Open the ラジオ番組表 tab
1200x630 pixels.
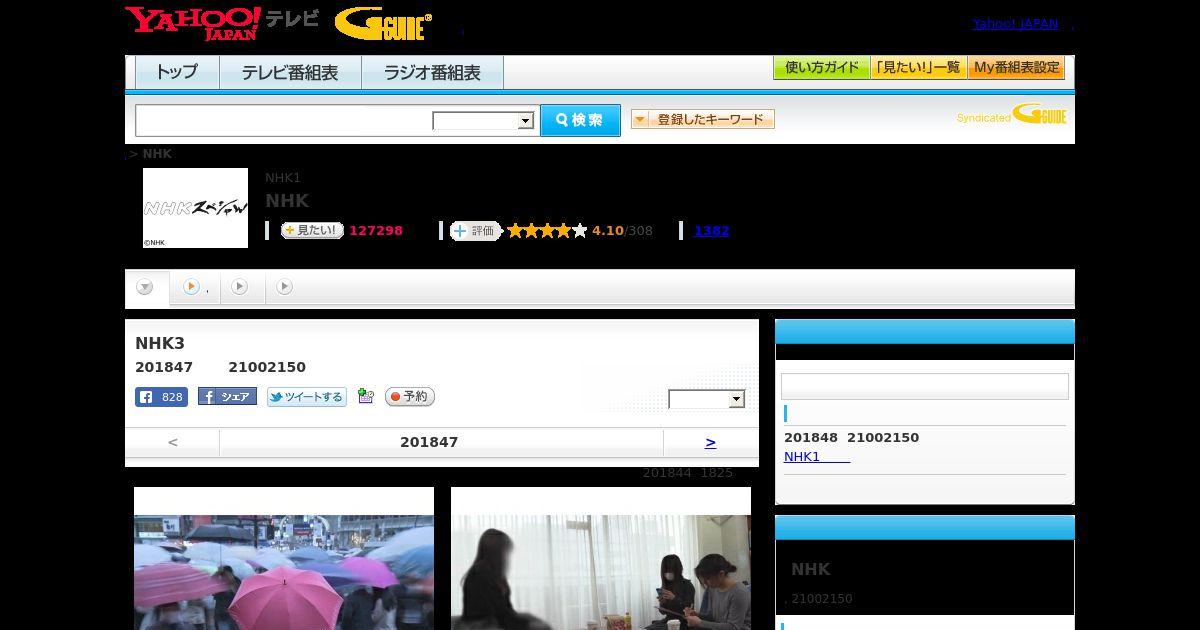(432, 73)
